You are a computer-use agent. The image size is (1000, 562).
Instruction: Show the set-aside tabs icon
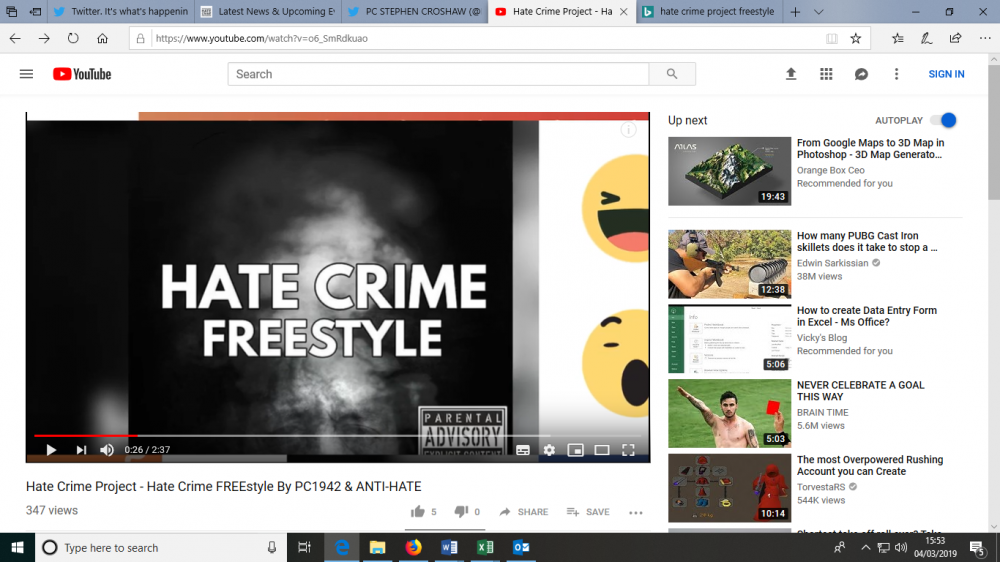click(11, 11)
